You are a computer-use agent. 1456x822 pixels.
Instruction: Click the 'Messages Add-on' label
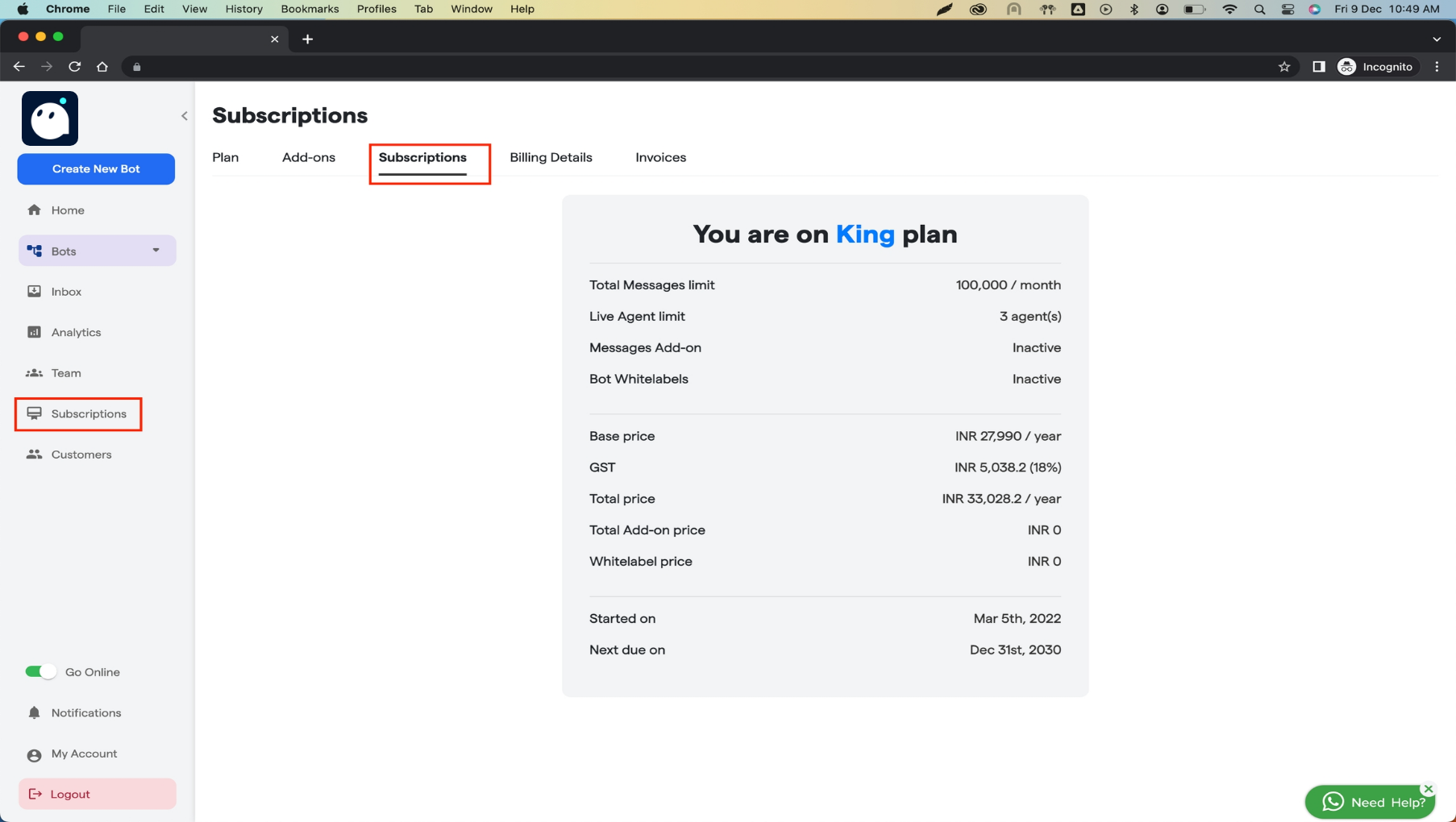(645, 347)
